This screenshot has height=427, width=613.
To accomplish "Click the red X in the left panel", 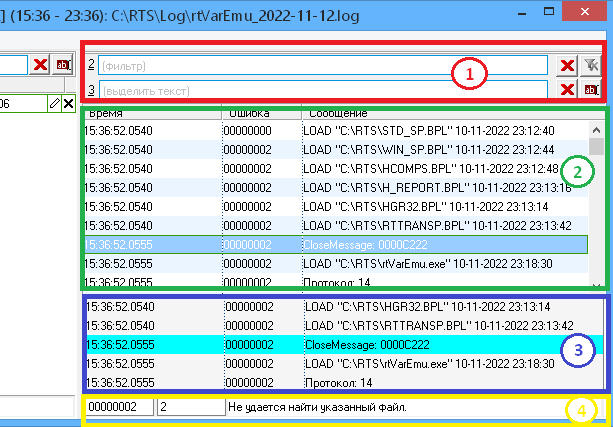I will click(x=40, y=65).
